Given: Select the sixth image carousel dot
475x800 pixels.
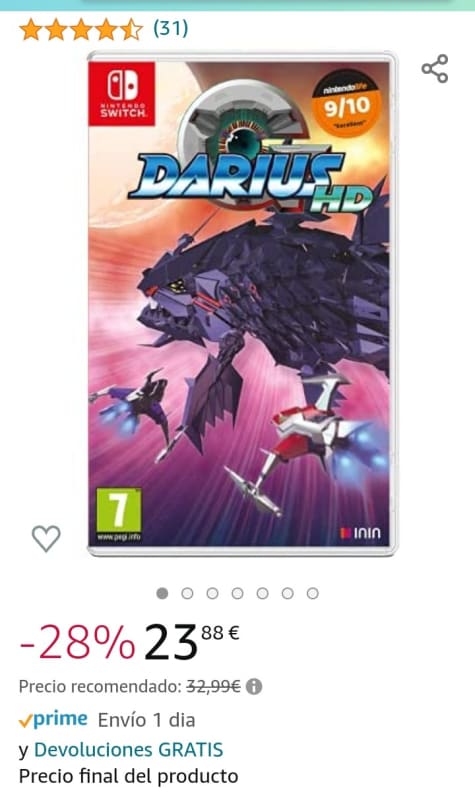Looking at the screenshot, I should [287, 593].
